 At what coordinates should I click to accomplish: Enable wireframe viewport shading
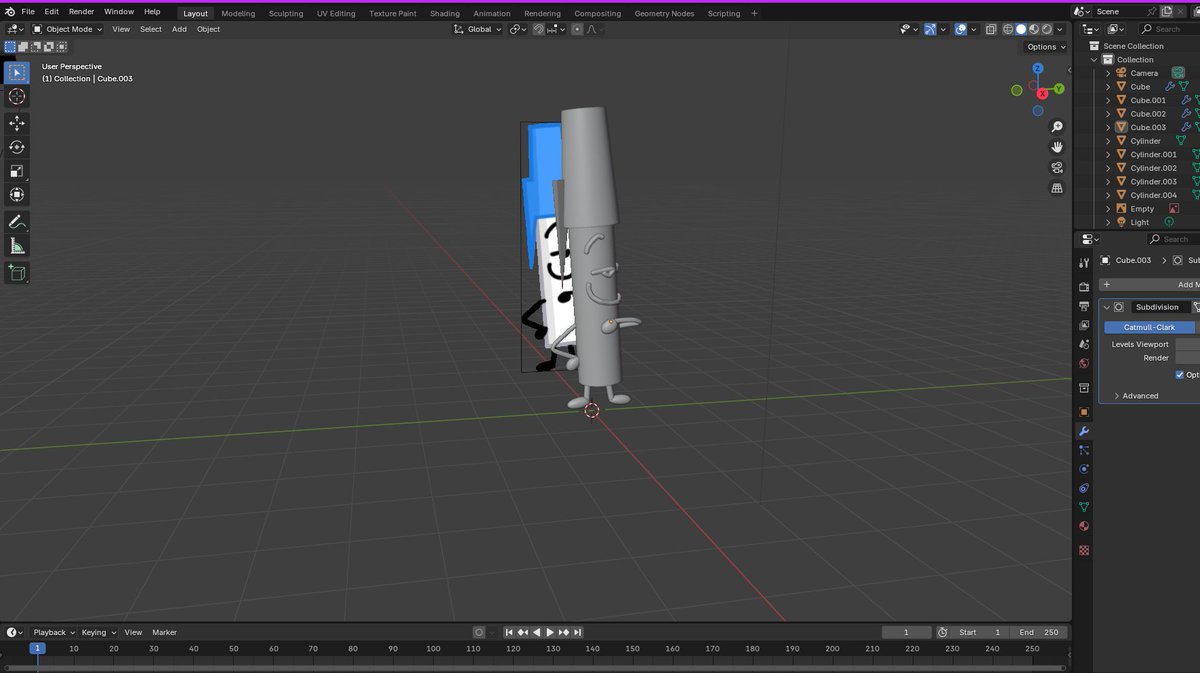click(1009, 29)
